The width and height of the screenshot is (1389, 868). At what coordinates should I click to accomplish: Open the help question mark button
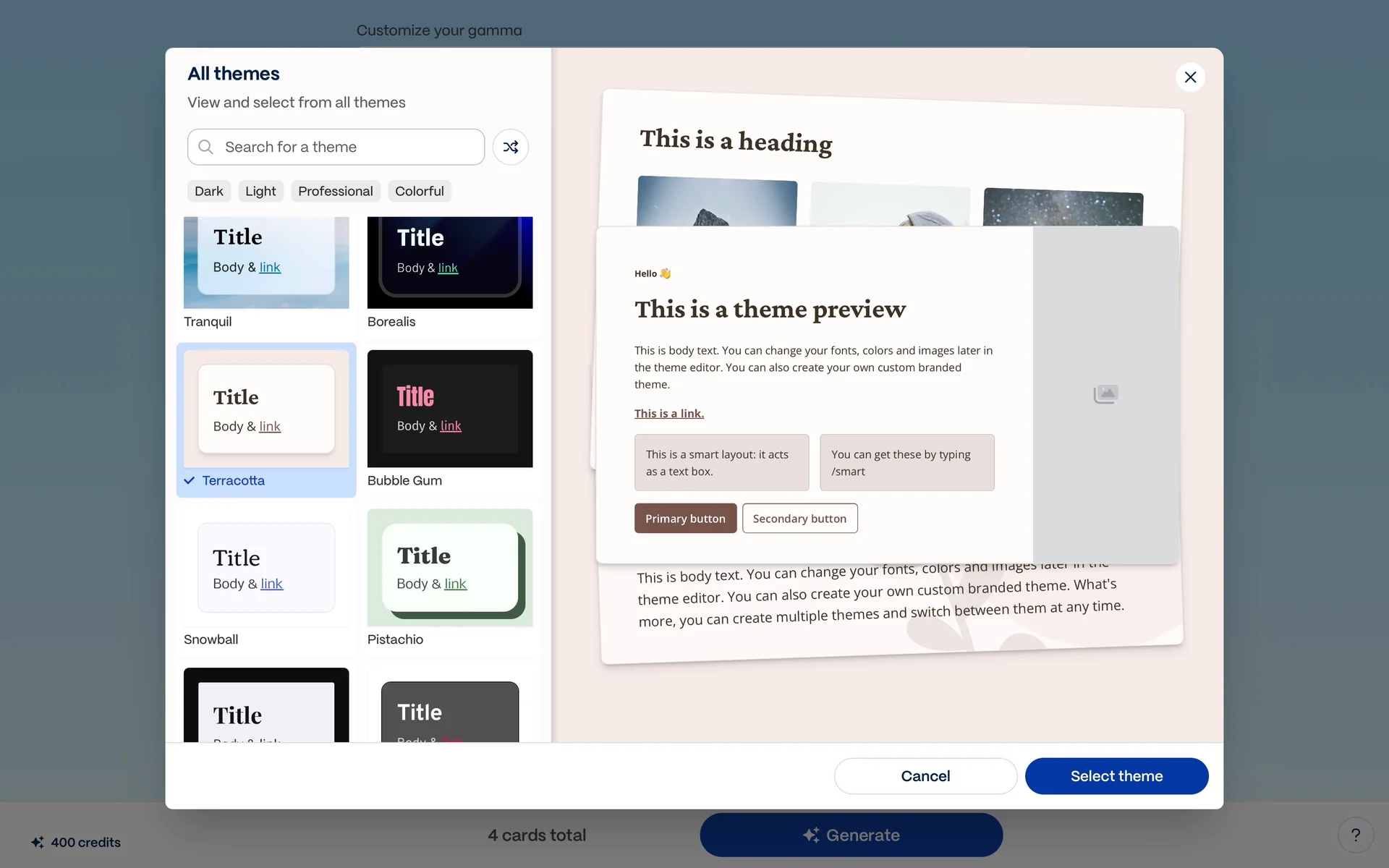tap(1355, 835)
